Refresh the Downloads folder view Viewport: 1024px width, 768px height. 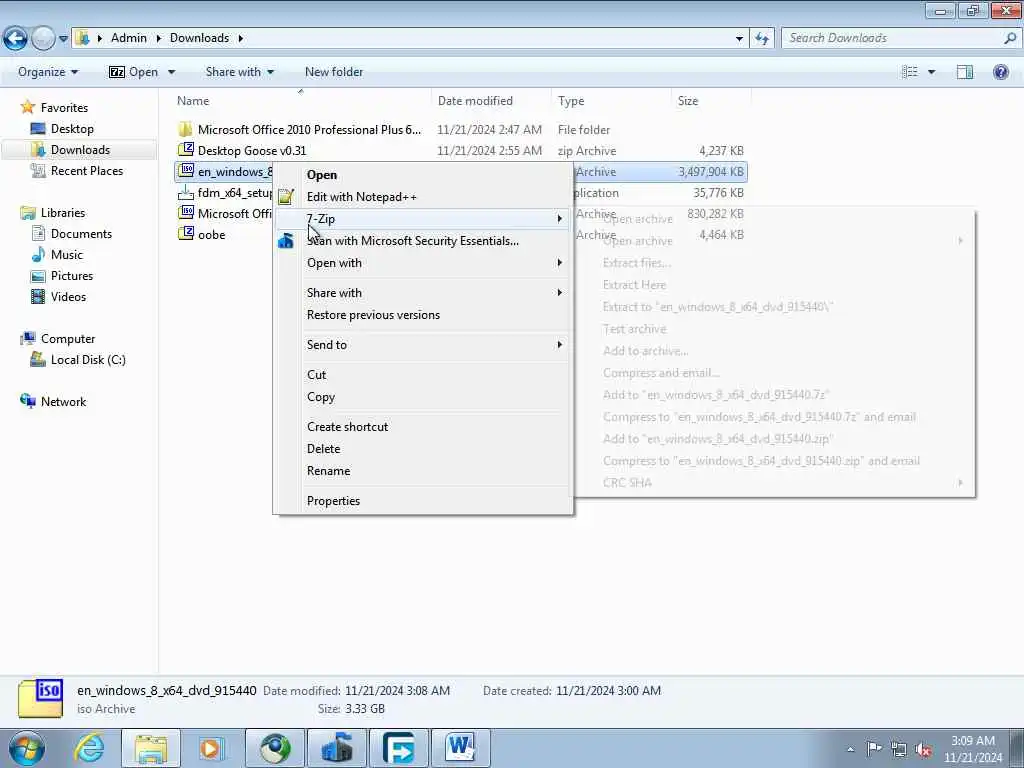pyautogui.click(x=762, y=38)
